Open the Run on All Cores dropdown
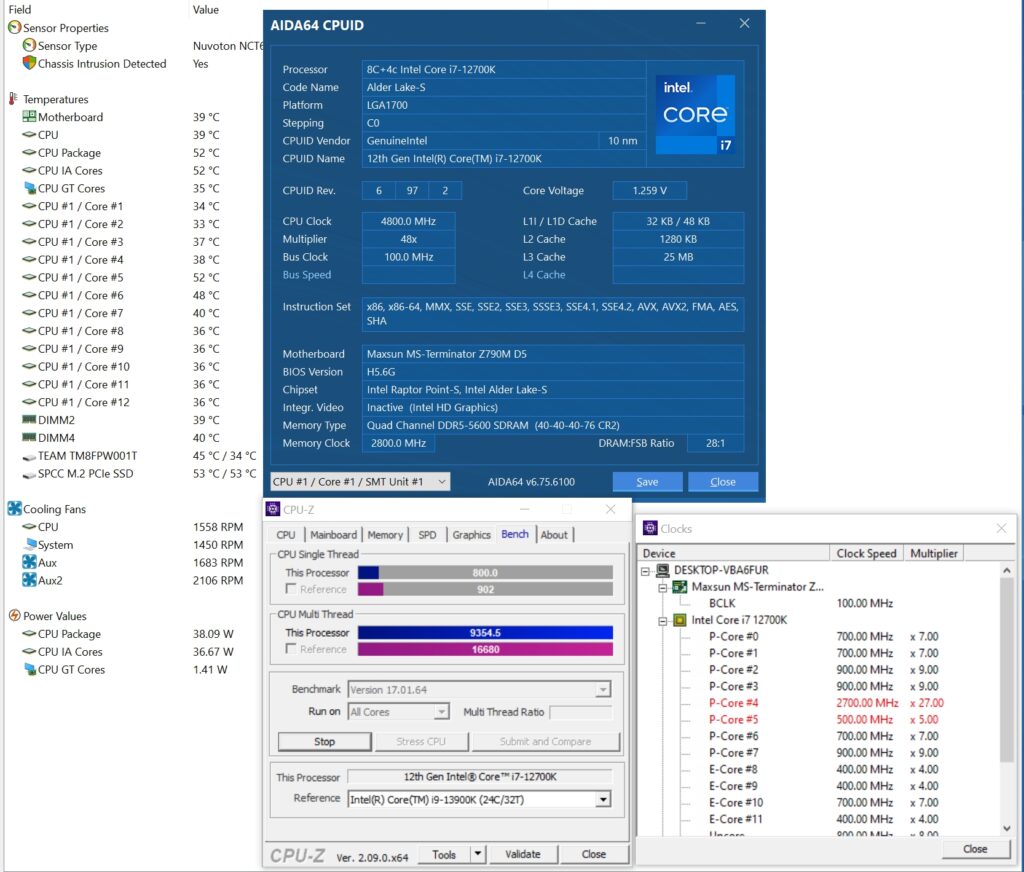Screen dimensions: 1024x872 (x=442, y=711)
